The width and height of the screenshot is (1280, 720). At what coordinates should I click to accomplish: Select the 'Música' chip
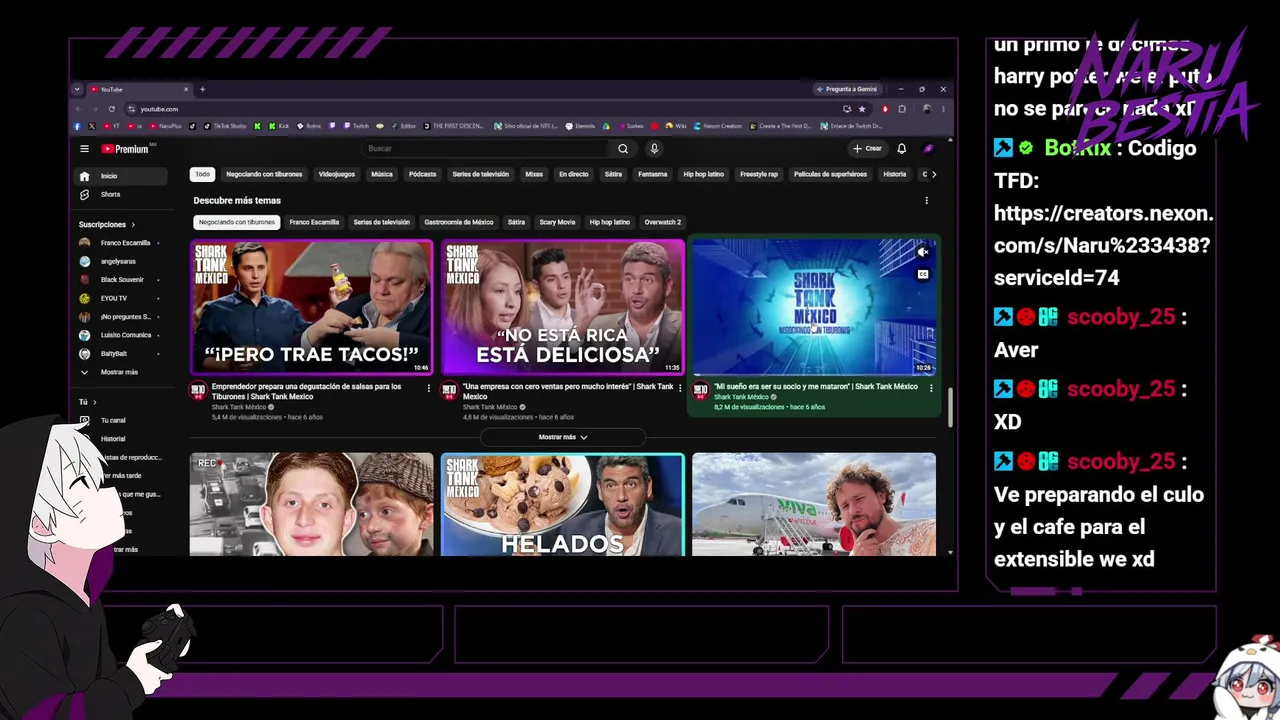382,175
